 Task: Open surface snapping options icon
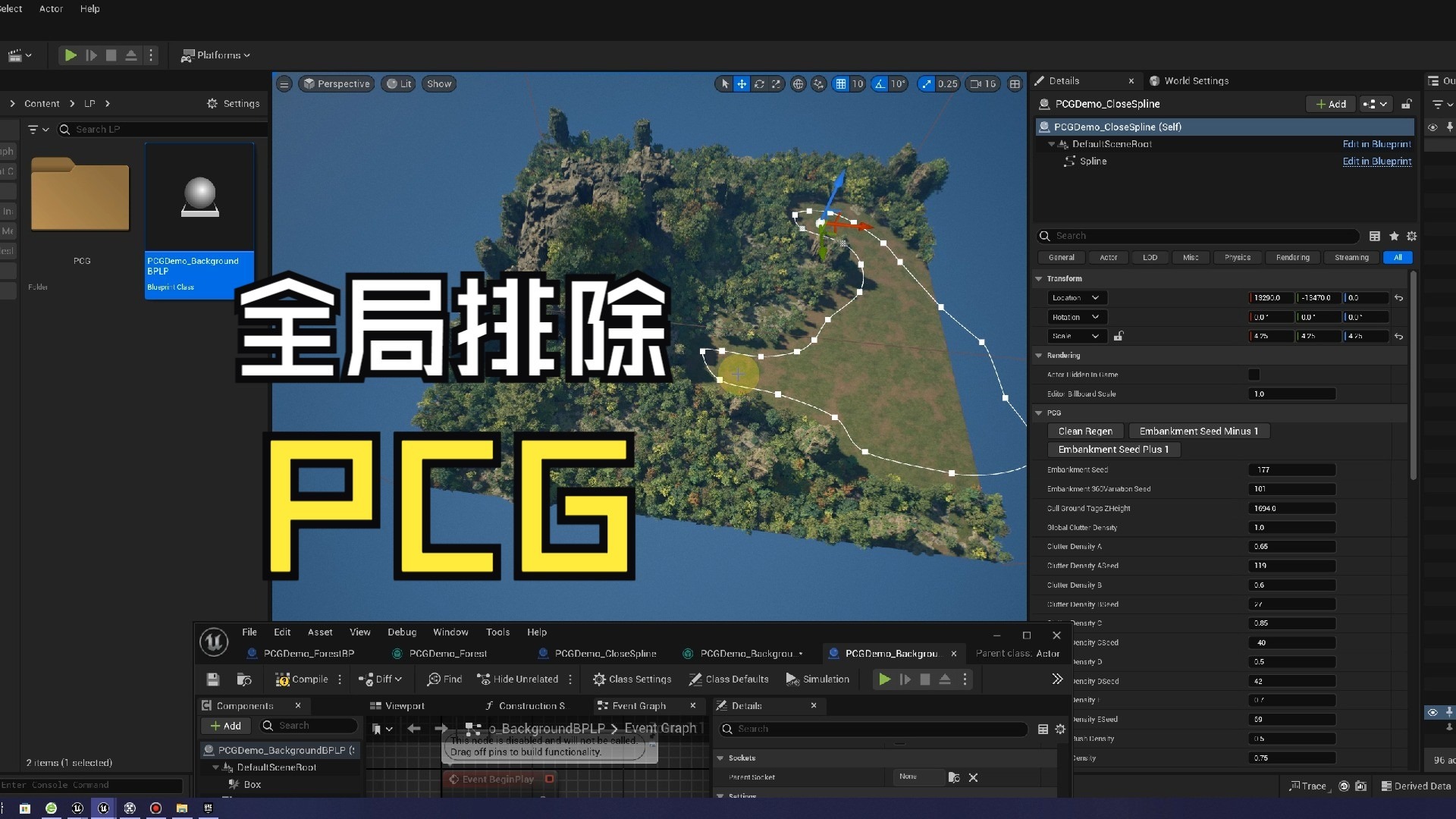coord(818,84)
